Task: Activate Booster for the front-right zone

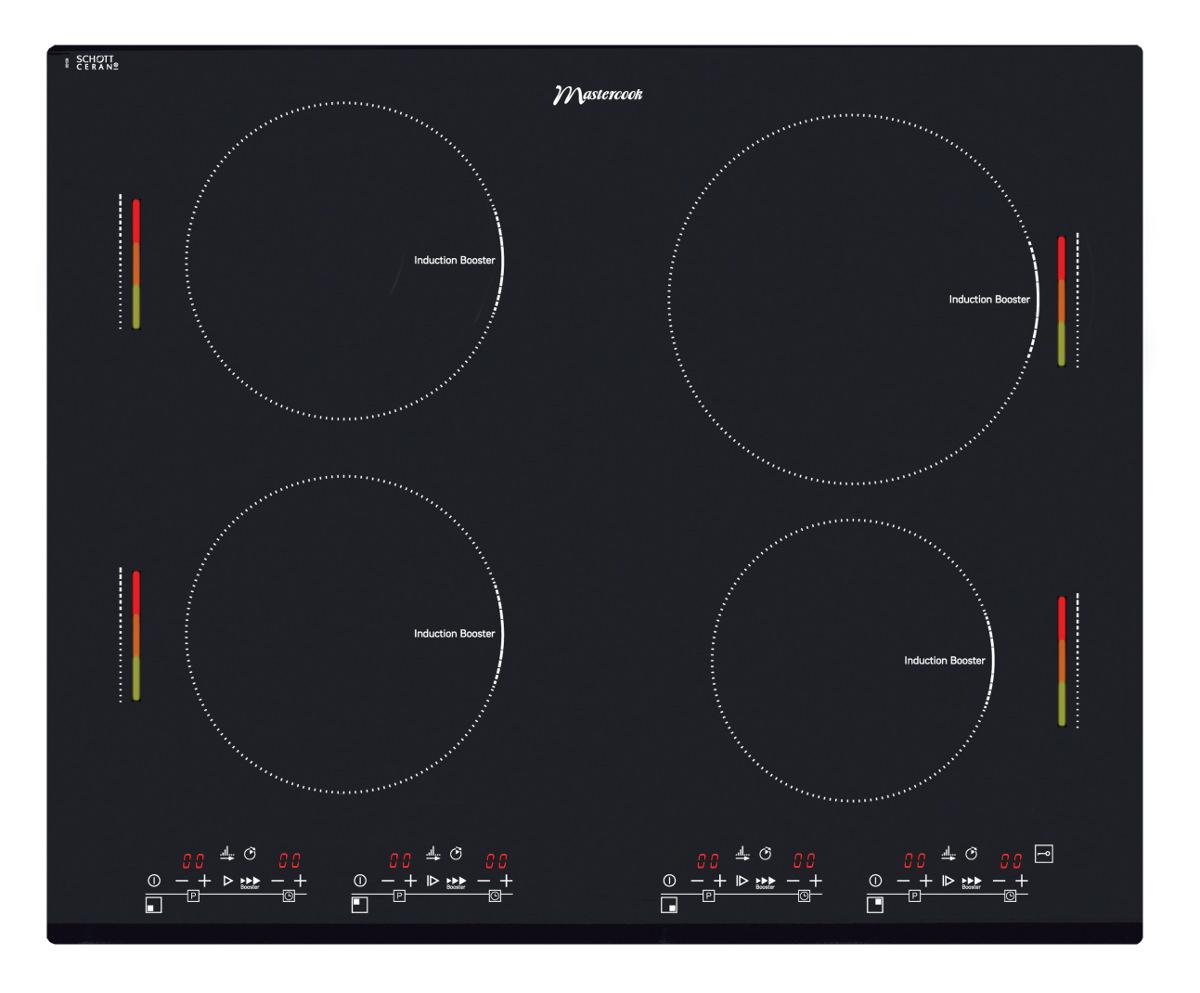Action: pos(765,883)
